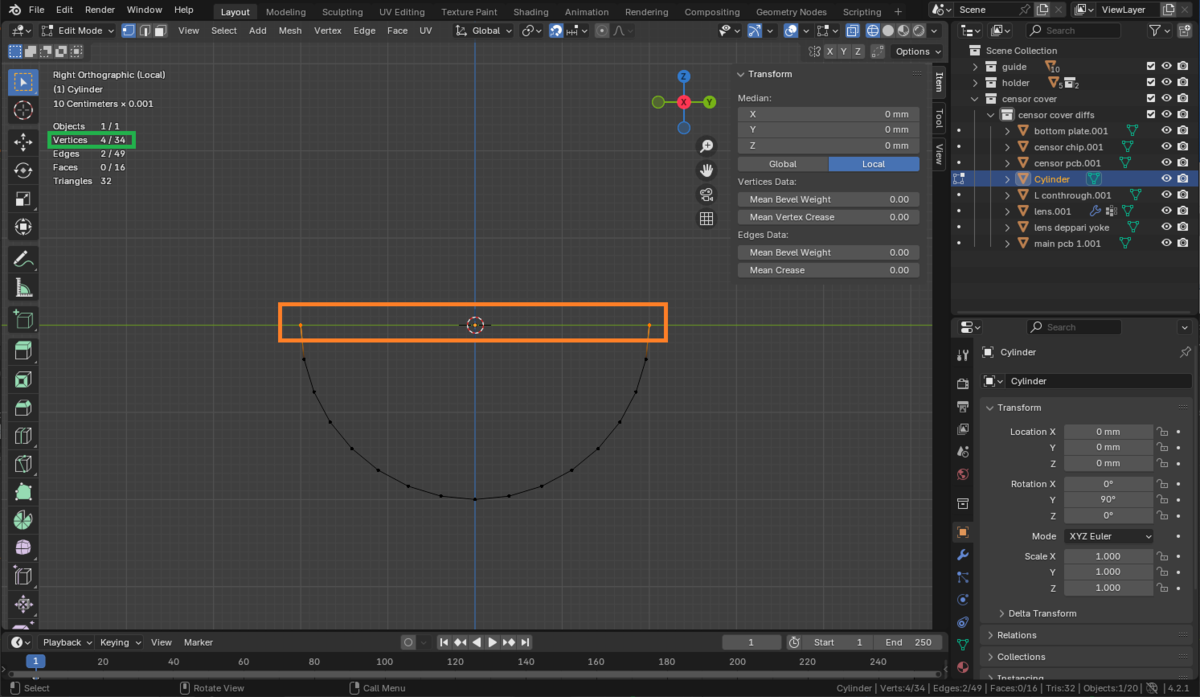
Task: Enable vertex select mode
Action: tap(128, 30)
